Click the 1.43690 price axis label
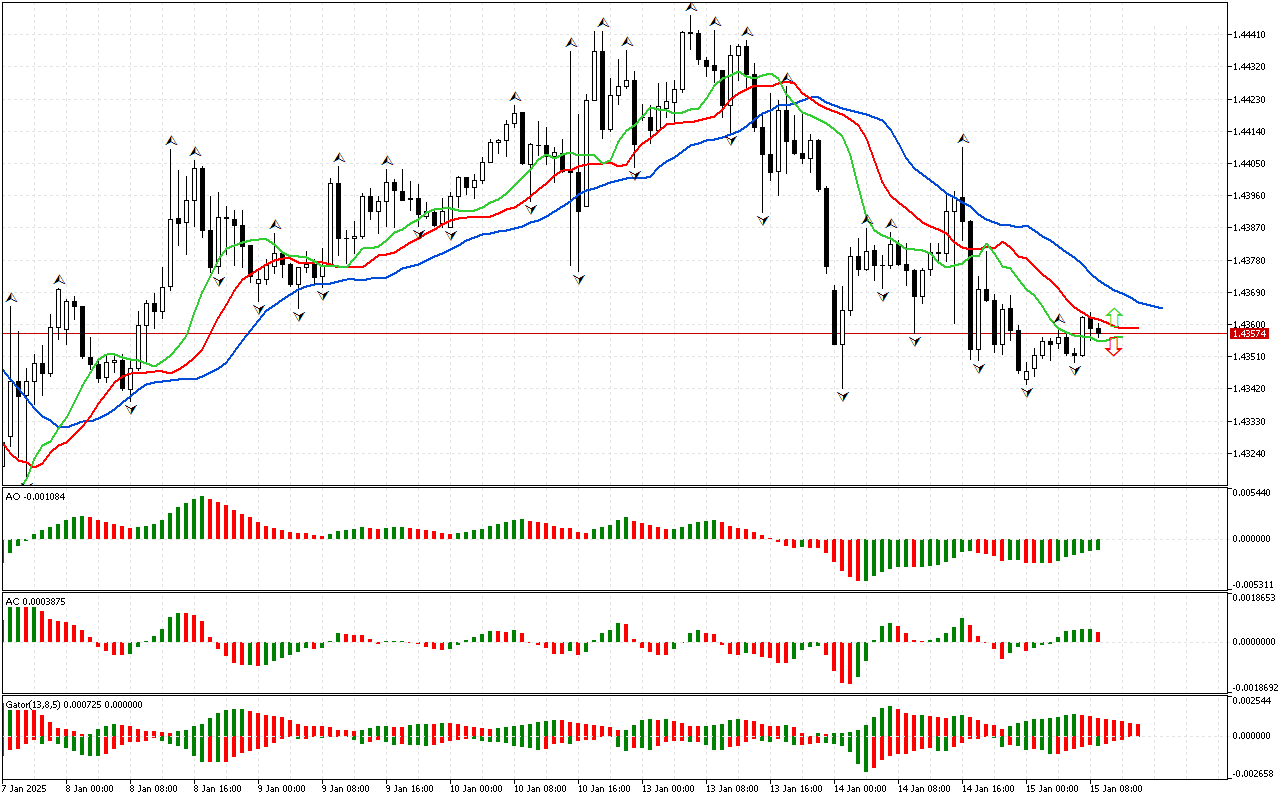Image resolution: width=1280 pixels, height=800 pixels. click(1248, 292)
